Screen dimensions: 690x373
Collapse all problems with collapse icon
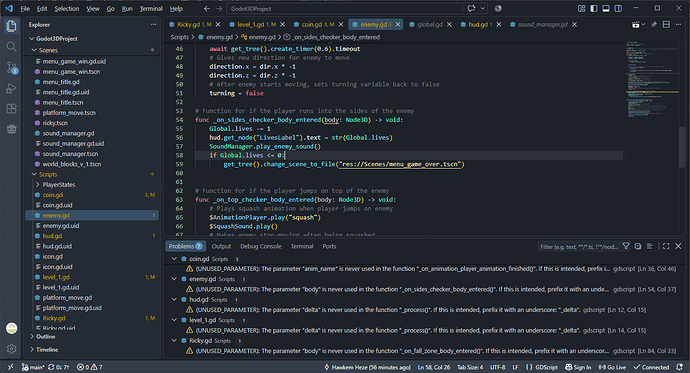pos(638,246)
